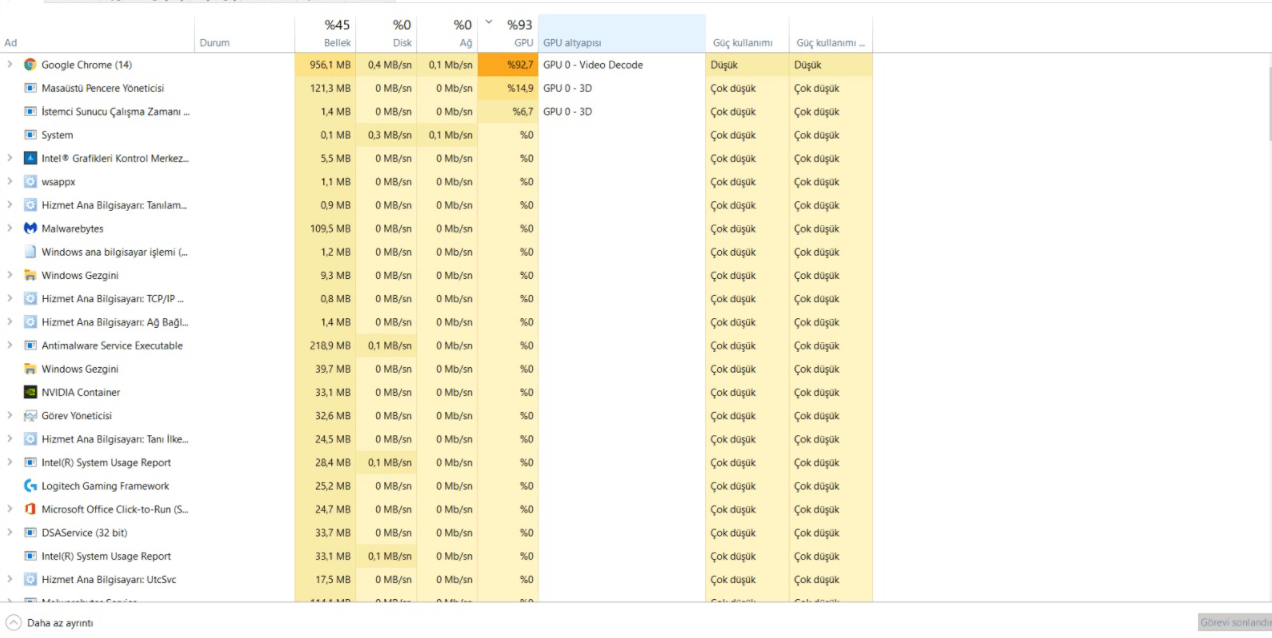The image size is (1272, 638).
Task: Click the Malwarebytes logo icon
Action: 30,228
